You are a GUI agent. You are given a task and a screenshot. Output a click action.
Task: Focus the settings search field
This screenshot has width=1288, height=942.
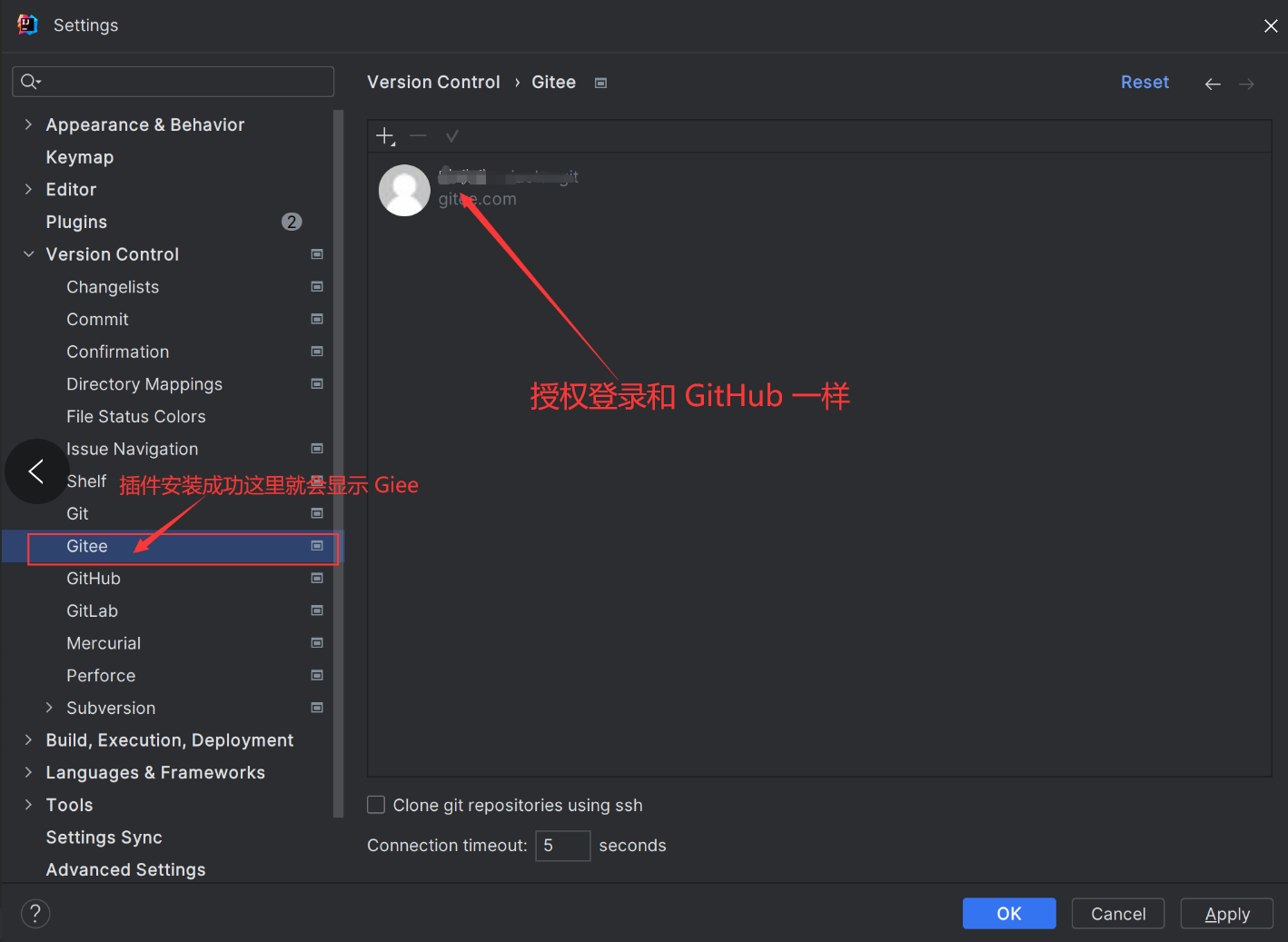tap(173, 82)
